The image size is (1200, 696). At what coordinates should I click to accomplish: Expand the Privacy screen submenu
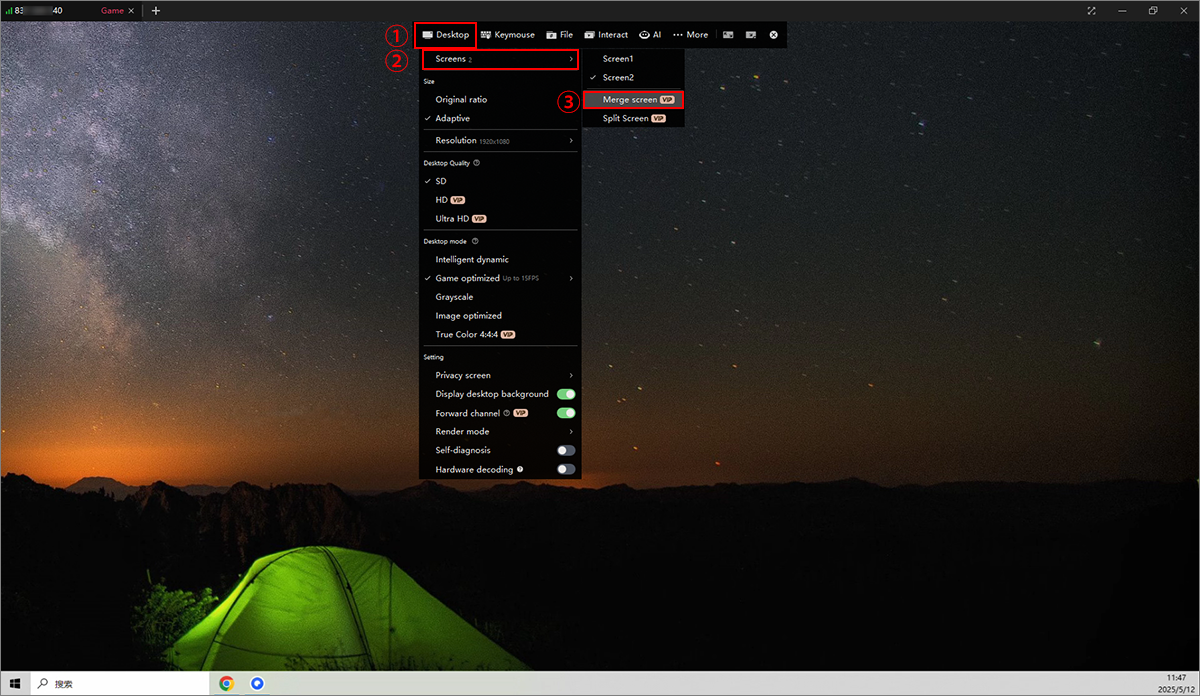tap(500, 375)
